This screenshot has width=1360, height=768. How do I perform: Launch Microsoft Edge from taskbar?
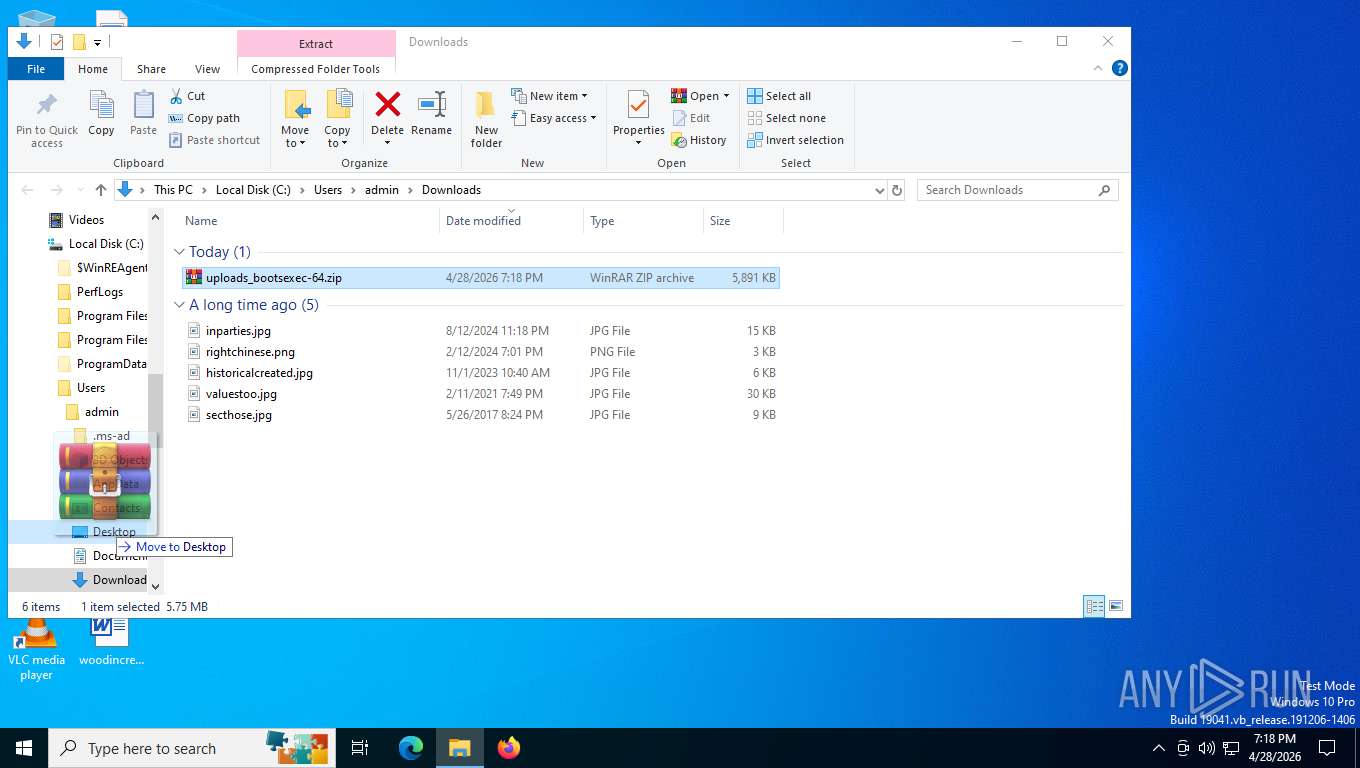(411, 748)
